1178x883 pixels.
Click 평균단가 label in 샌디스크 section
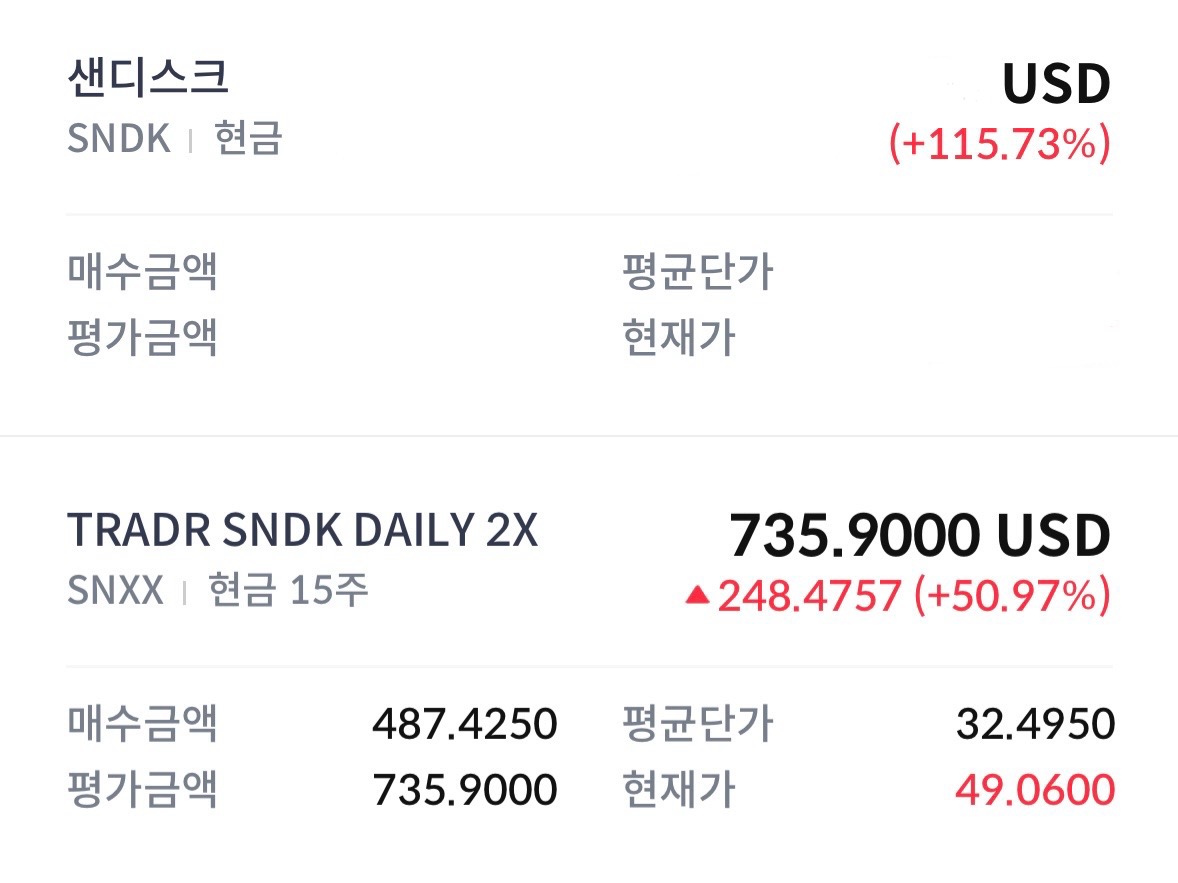point(697,271)
